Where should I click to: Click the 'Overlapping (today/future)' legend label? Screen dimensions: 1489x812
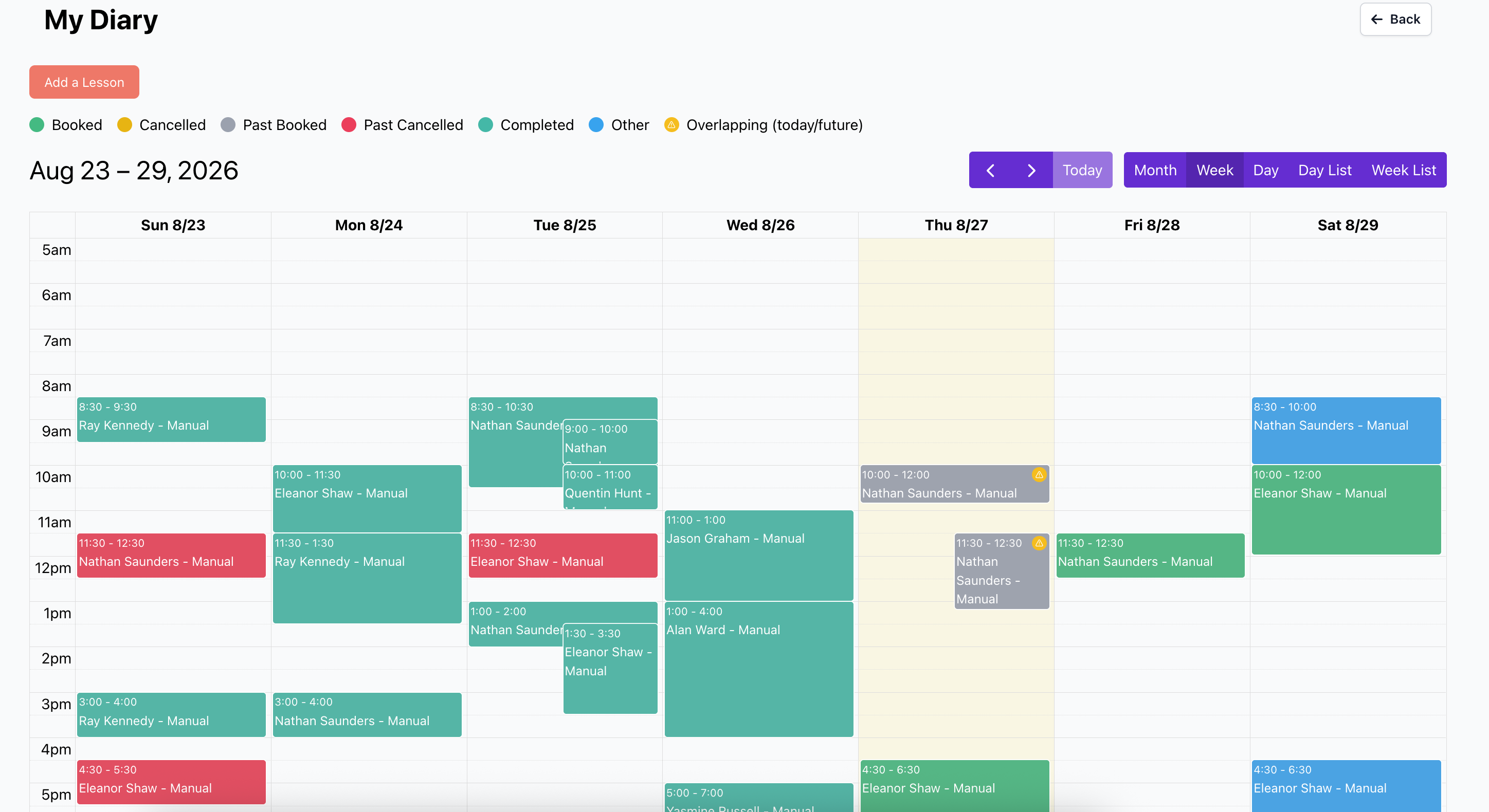point(774,125)
